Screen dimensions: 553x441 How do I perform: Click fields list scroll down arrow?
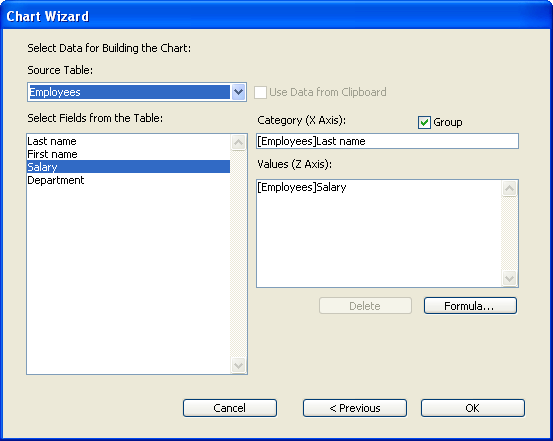238,365
